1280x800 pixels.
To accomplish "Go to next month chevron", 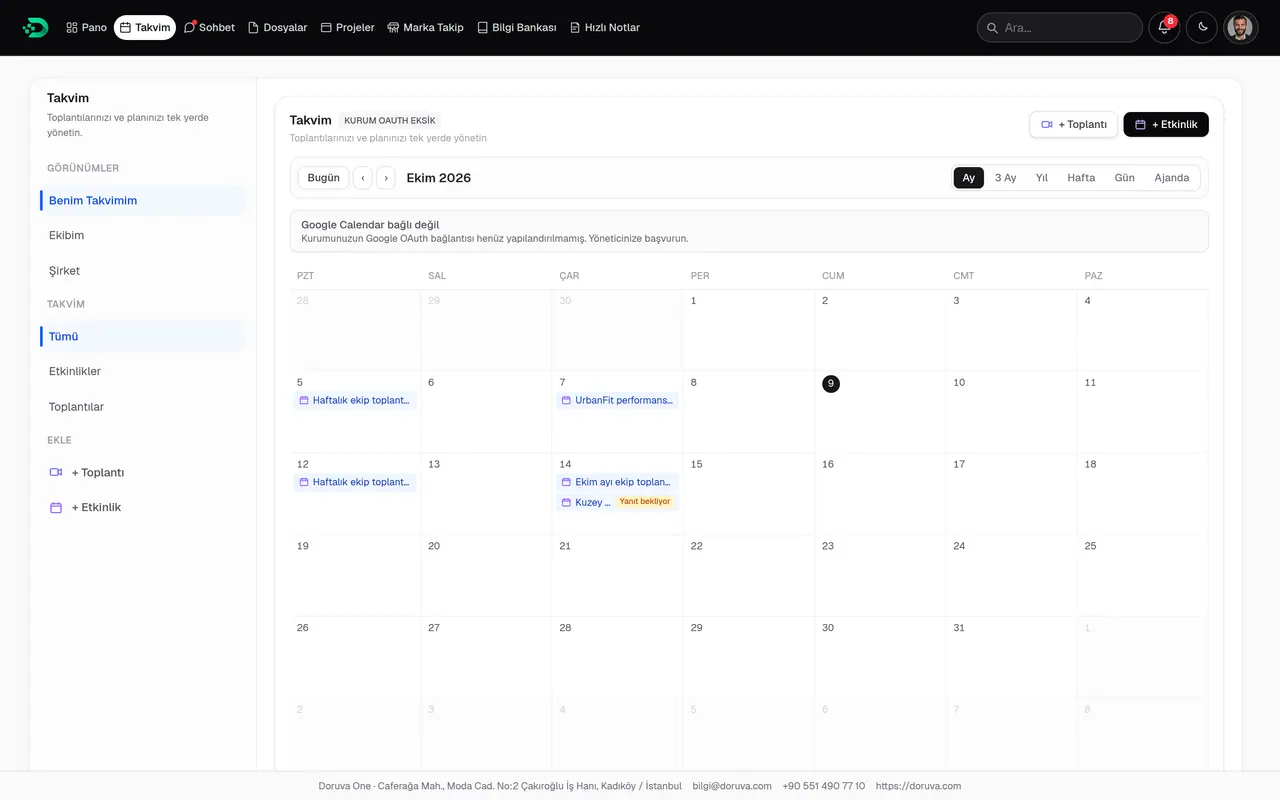I will tap(386, 178).
